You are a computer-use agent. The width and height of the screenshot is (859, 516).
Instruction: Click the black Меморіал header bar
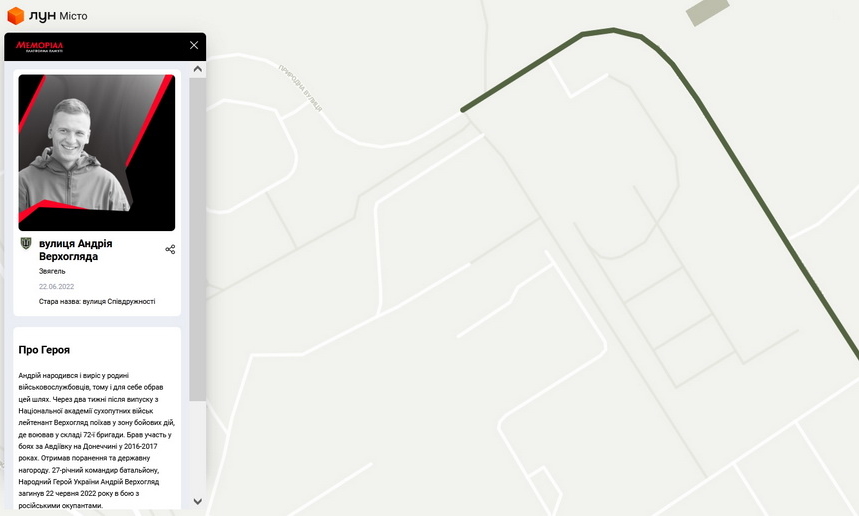click(x=105, y=46)
